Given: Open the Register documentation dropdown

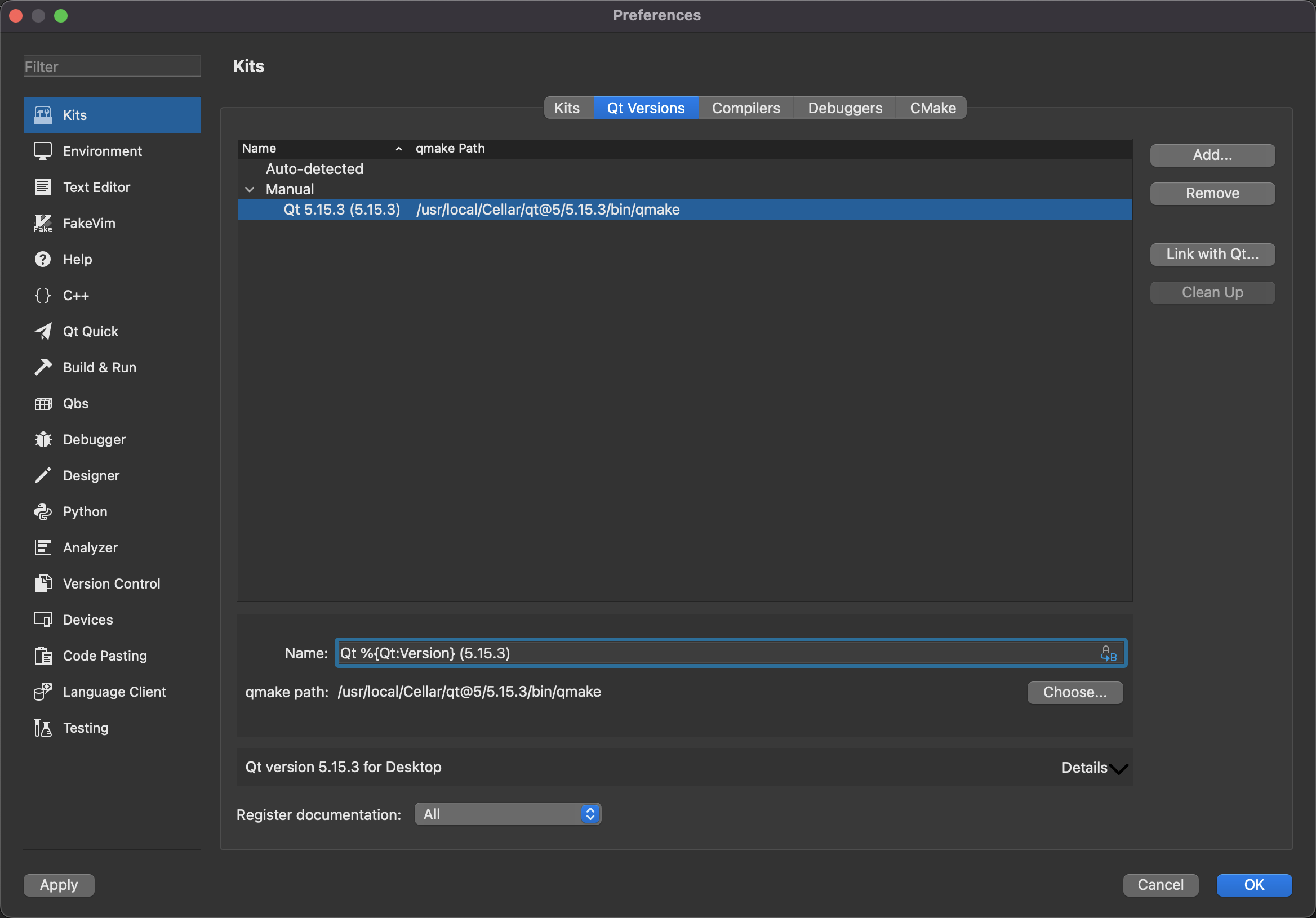Looking at the screenshot, I should click(507, 814).
